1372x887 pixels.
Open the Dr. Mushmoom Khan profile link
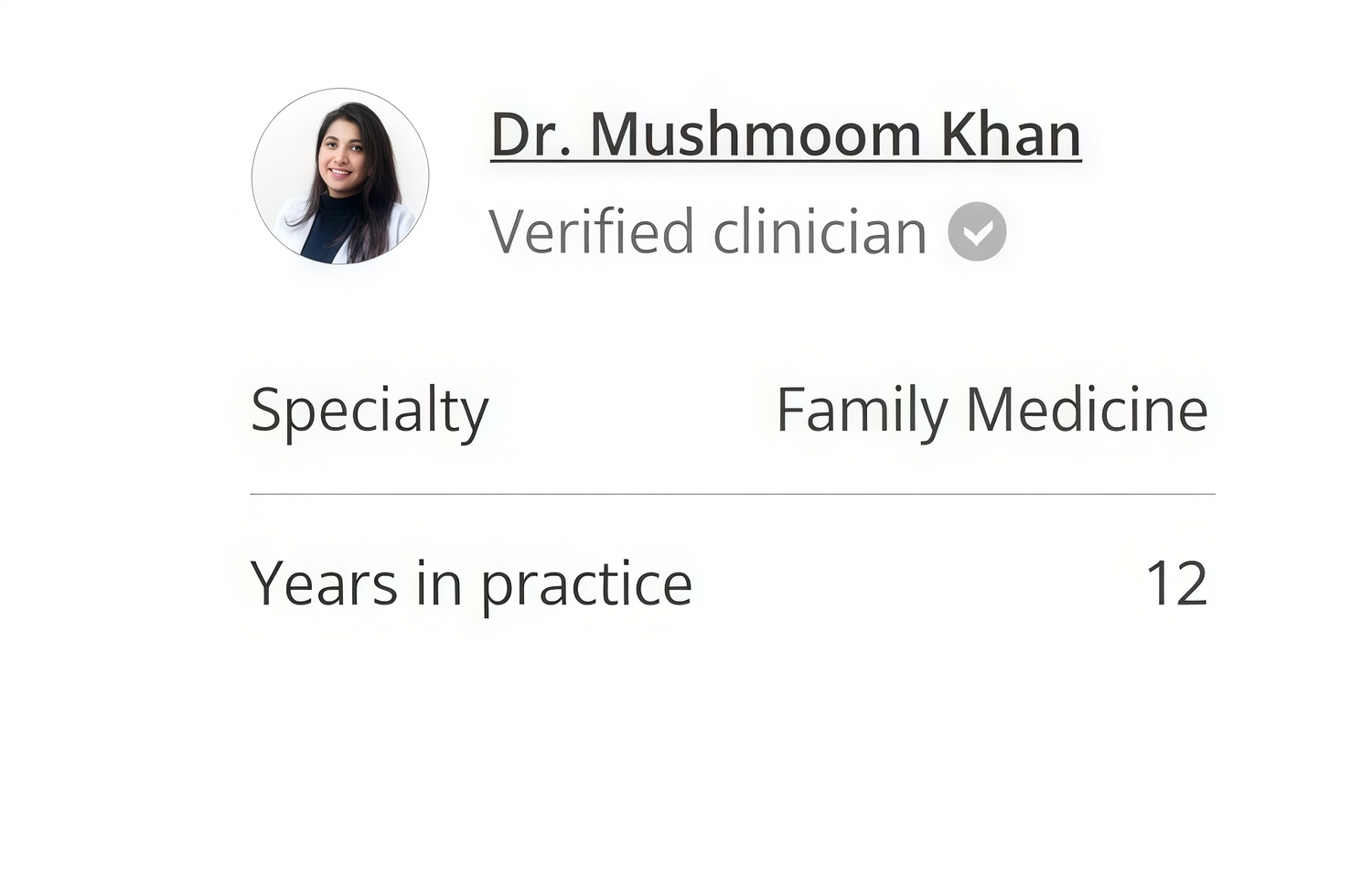pyautogui.click(x=786, y=135)
